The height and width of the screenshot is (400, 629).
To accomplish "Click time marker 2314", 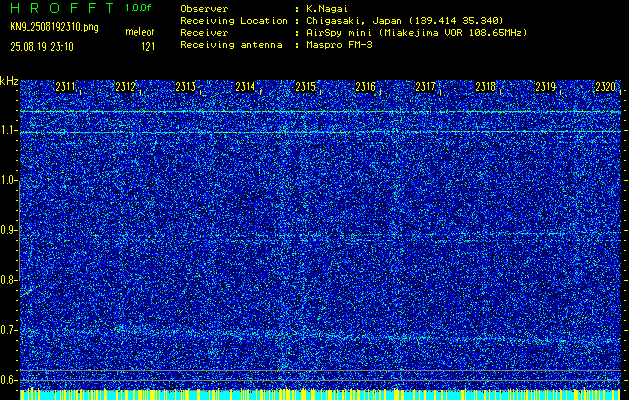I will click(x=245, y=87).
